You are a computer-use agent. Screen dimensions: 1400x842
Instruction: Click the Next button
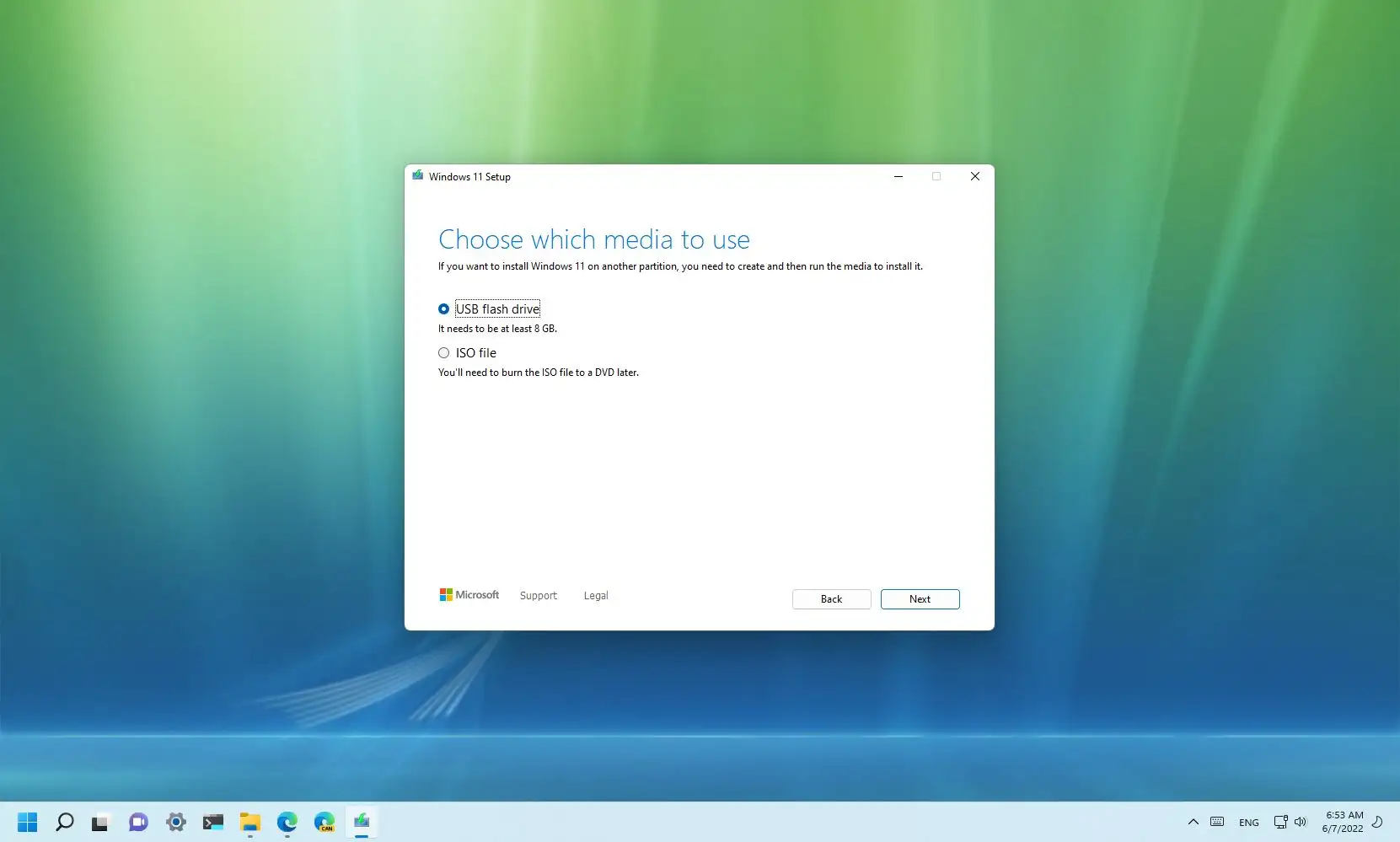pyautogui.click(x=920, y=598)
